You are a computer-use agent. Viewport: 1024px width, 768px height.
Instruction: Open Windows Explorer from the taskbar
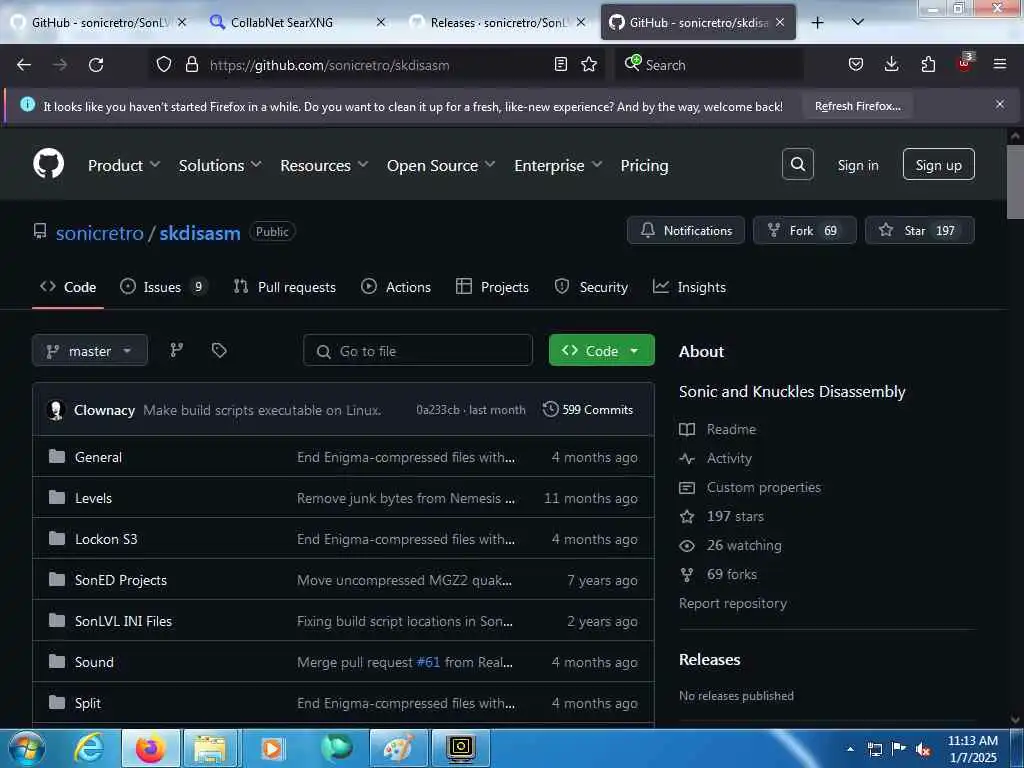(x=210, y=748)
